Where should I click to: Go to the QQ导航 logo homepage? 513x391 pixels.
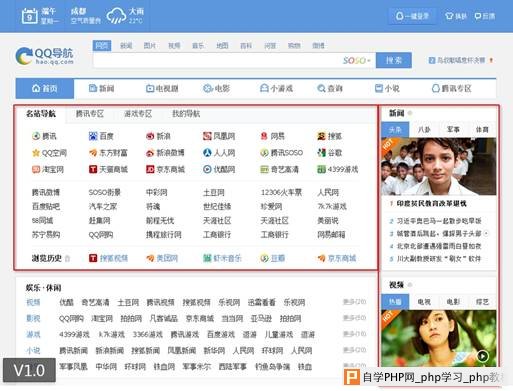tap(44, 56)
